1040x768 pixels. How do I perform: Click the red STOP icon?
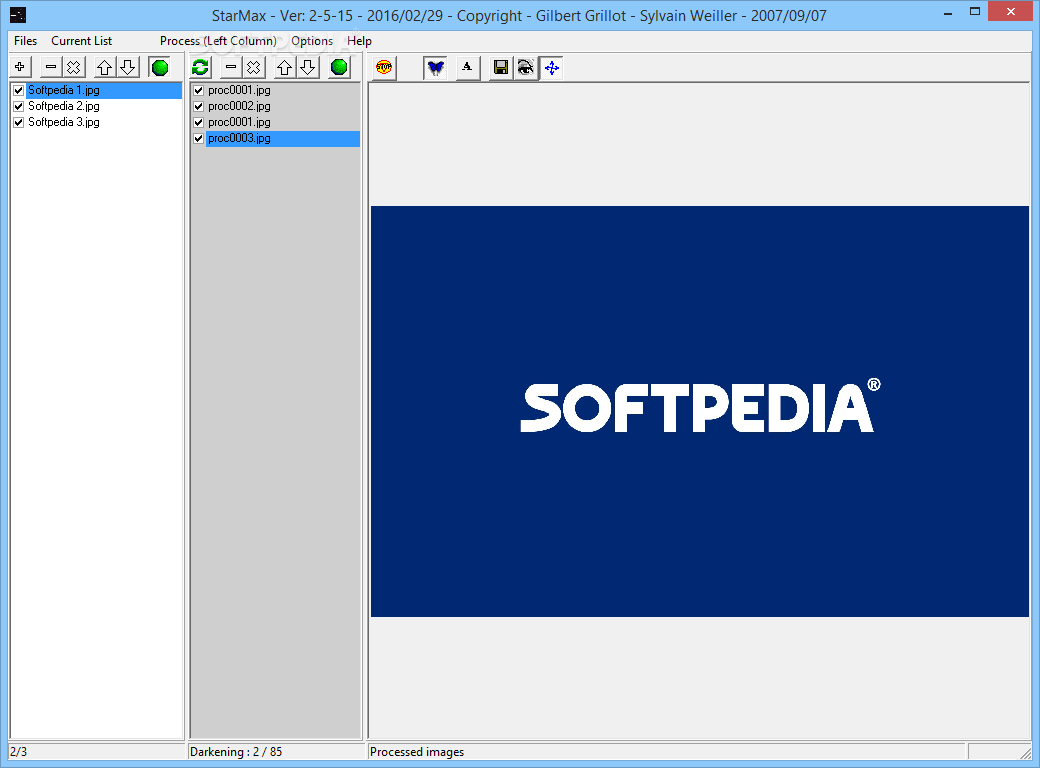(384, 67)
